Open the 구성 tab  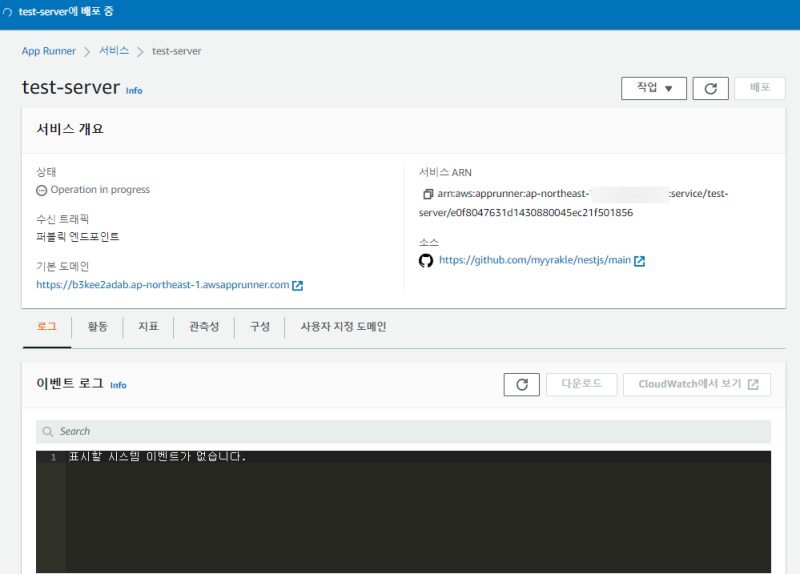coord(260,327)
